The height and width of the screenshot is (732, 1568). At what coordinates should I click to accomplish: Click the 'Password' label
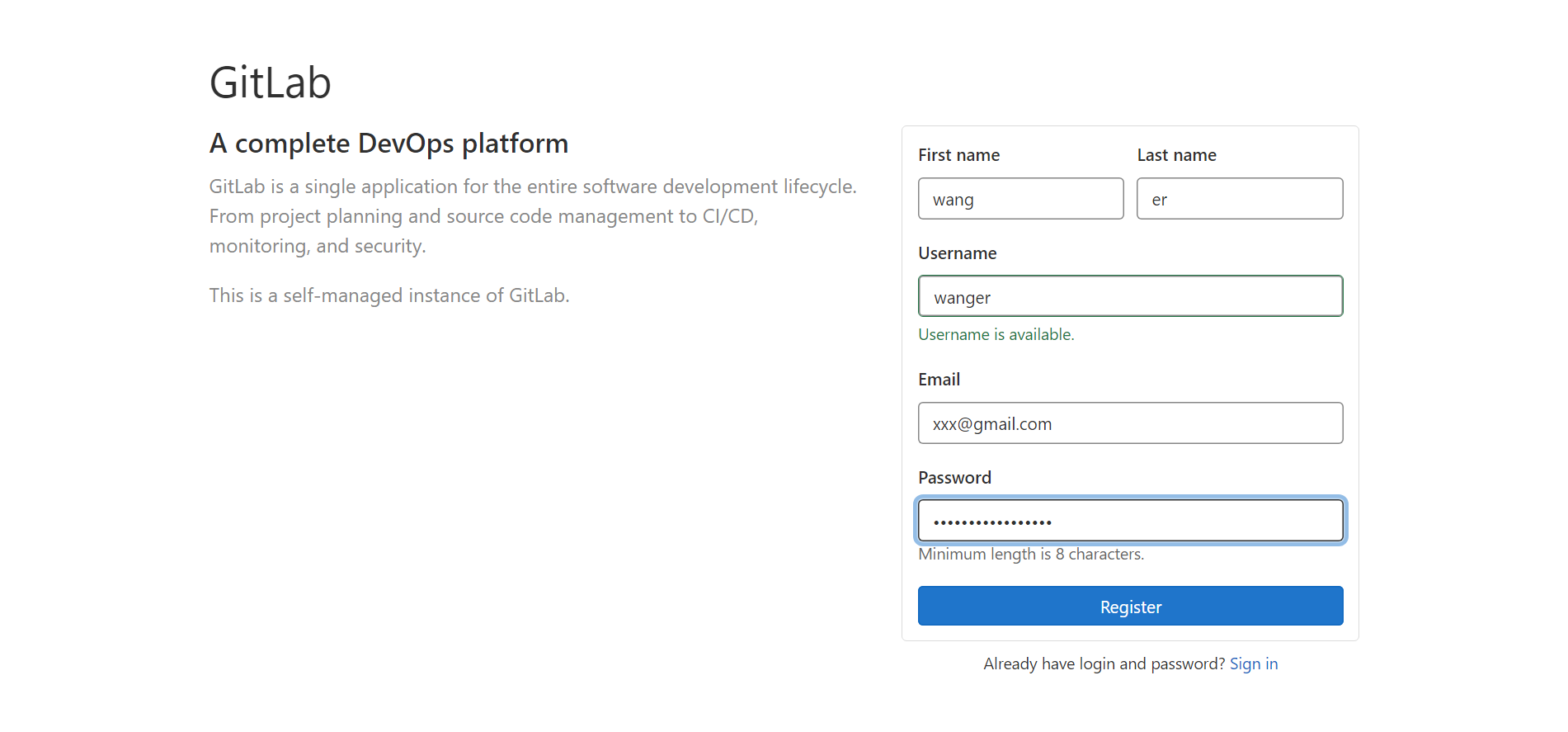point(955,478)
